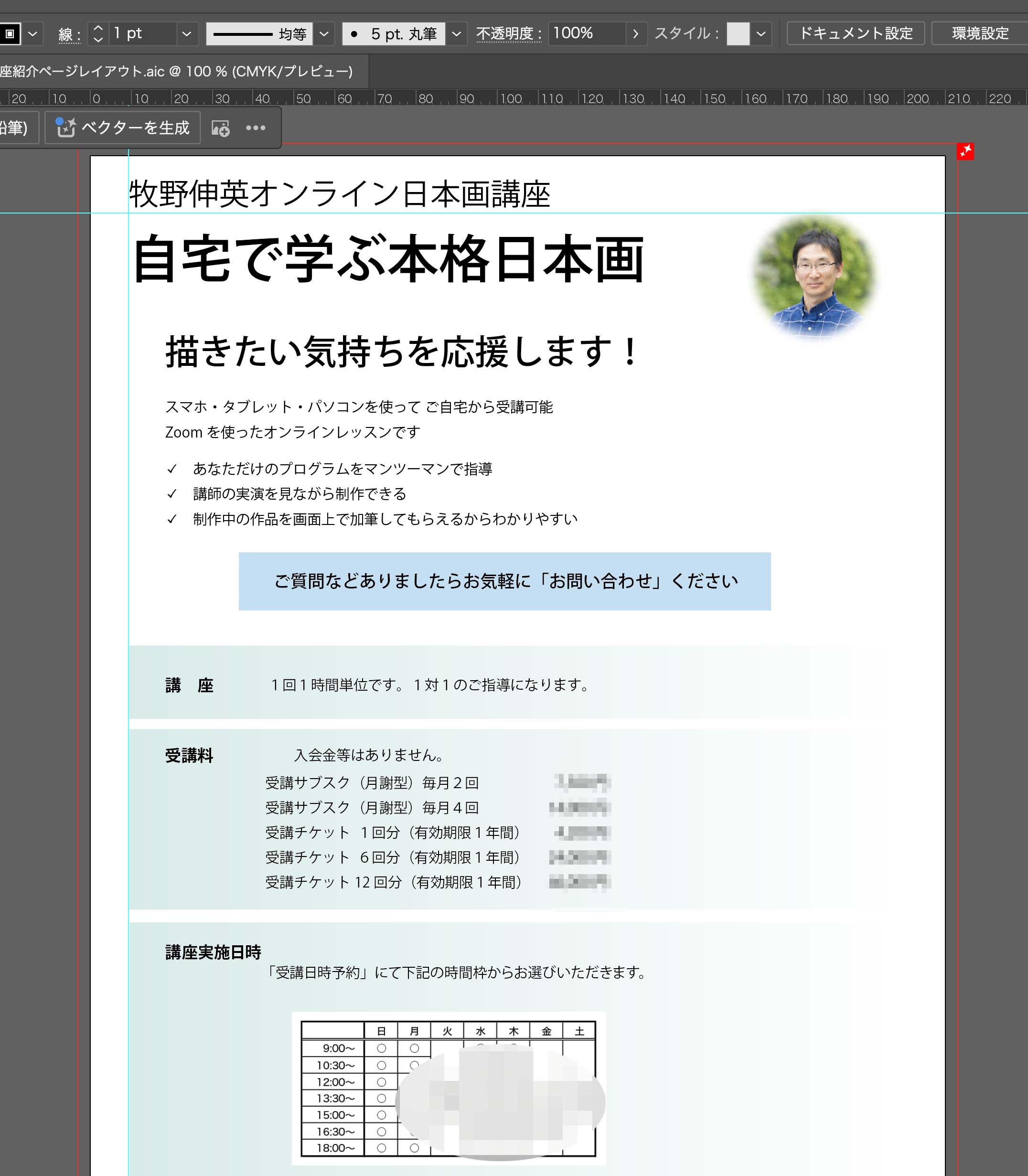Open the more options three dots icon
Viewport: 1028px width, 1176px height.
coord(255,128)
